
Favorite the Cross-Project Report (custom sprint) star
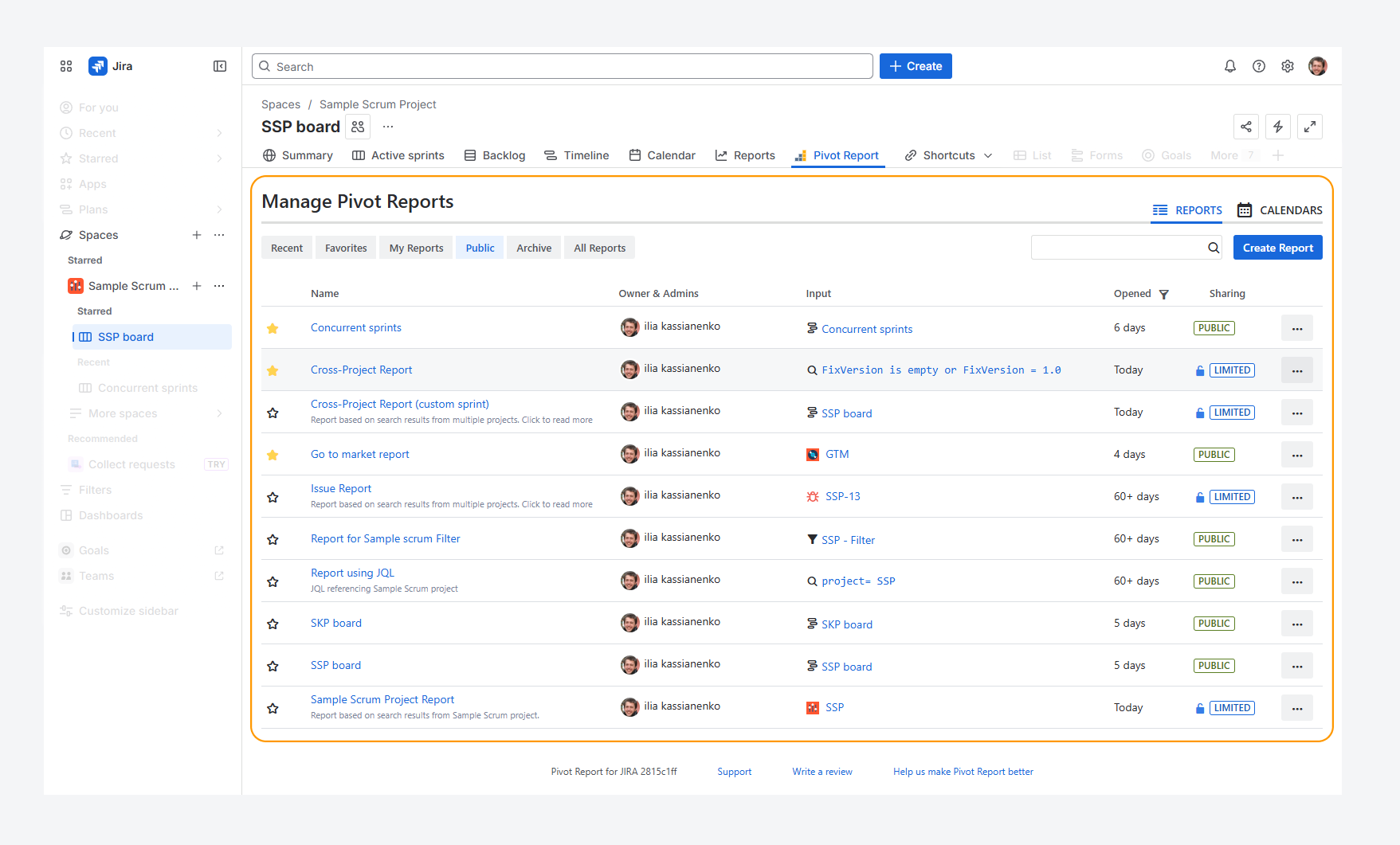273,413
